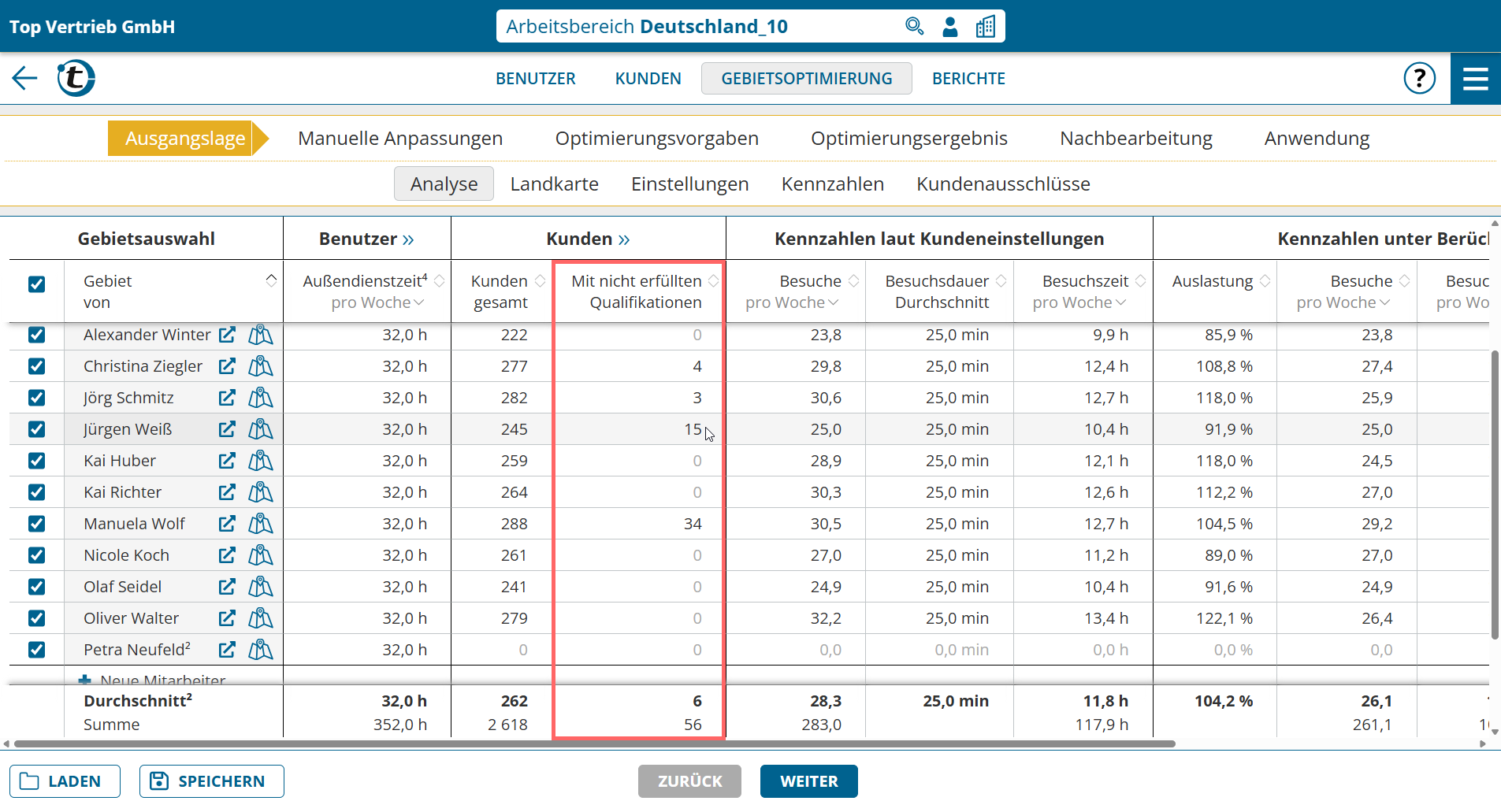Screen dimensions: 1501x812
Task: Open the help question mark icon
Action: pyautogui.click(x=1419, y=78)
